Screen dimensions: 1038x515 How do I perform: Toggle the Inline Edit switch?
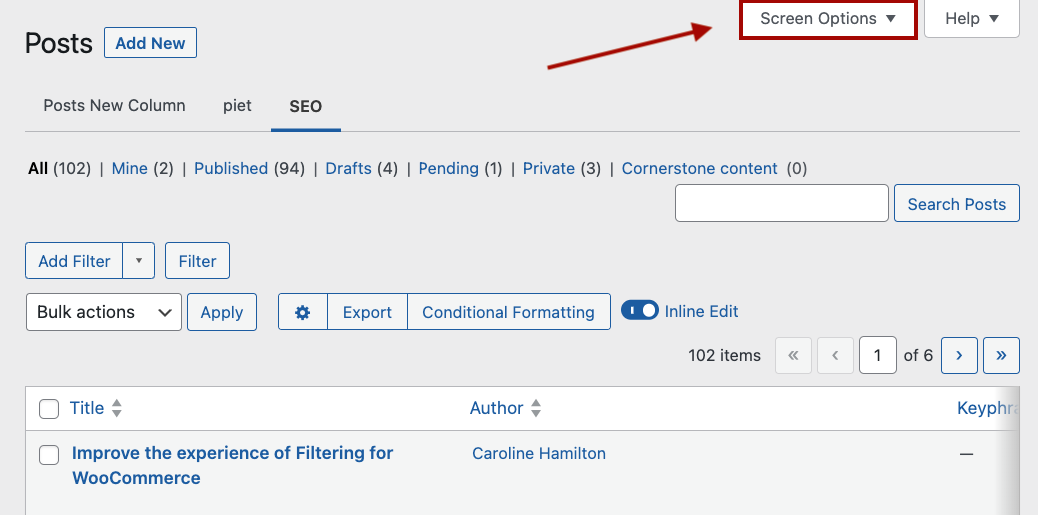tap(640, 311)
